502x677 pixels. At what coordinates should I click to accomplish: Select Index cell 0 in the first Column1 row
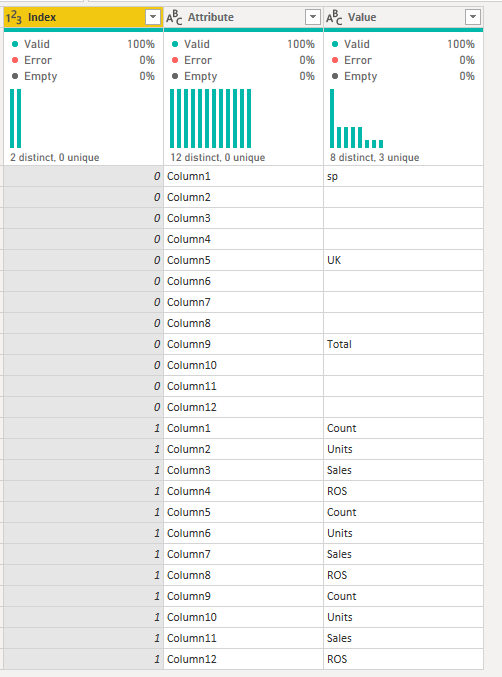tap(83, 176)
